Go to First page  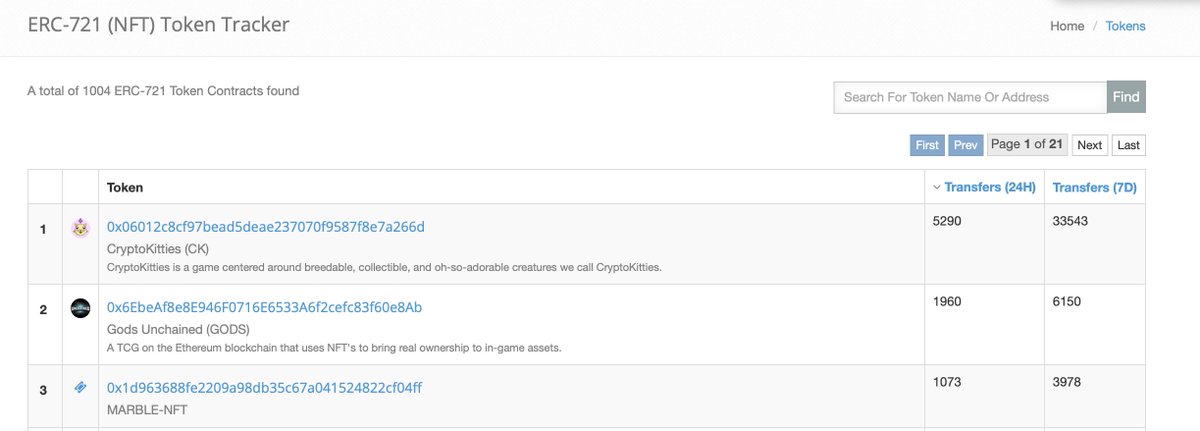927,145
